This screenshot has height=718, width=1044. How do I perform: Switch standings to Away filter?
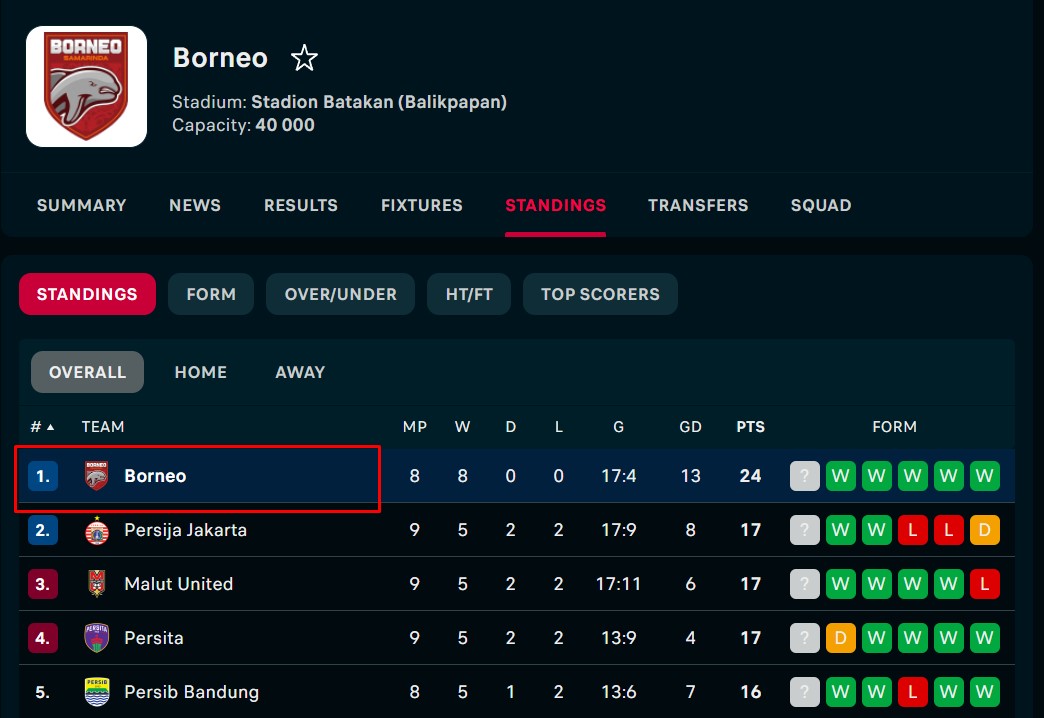300,372
